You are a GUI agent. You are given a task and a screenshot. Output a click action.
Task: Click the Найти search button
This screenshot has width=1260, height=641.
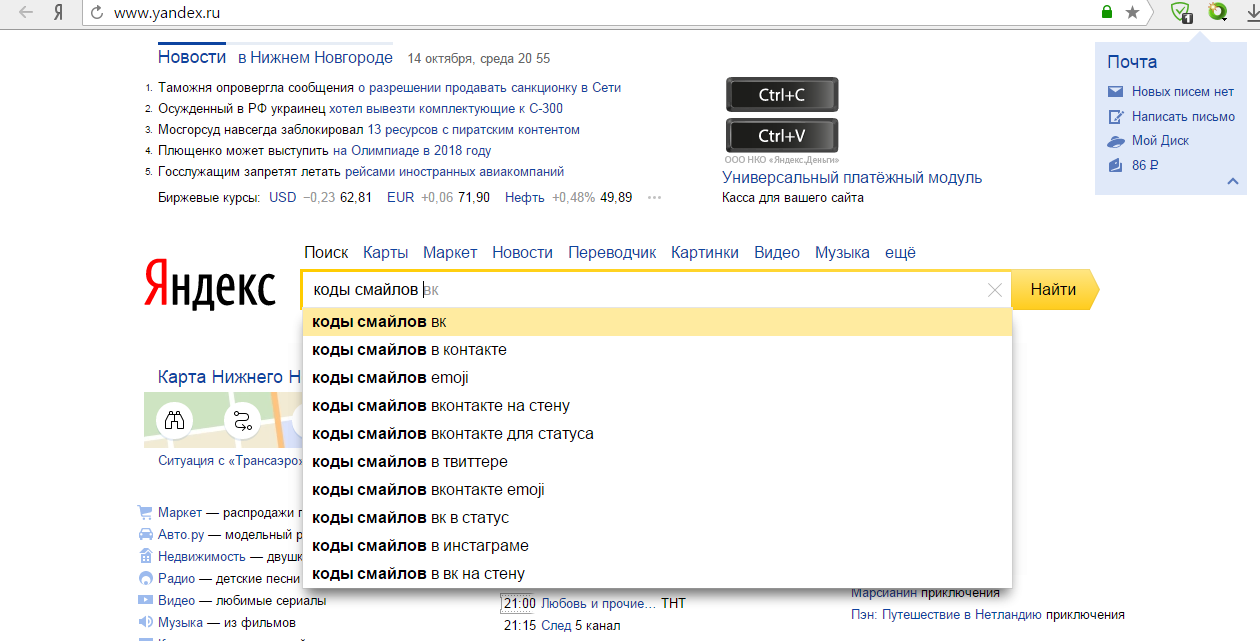coord(1054,290)
